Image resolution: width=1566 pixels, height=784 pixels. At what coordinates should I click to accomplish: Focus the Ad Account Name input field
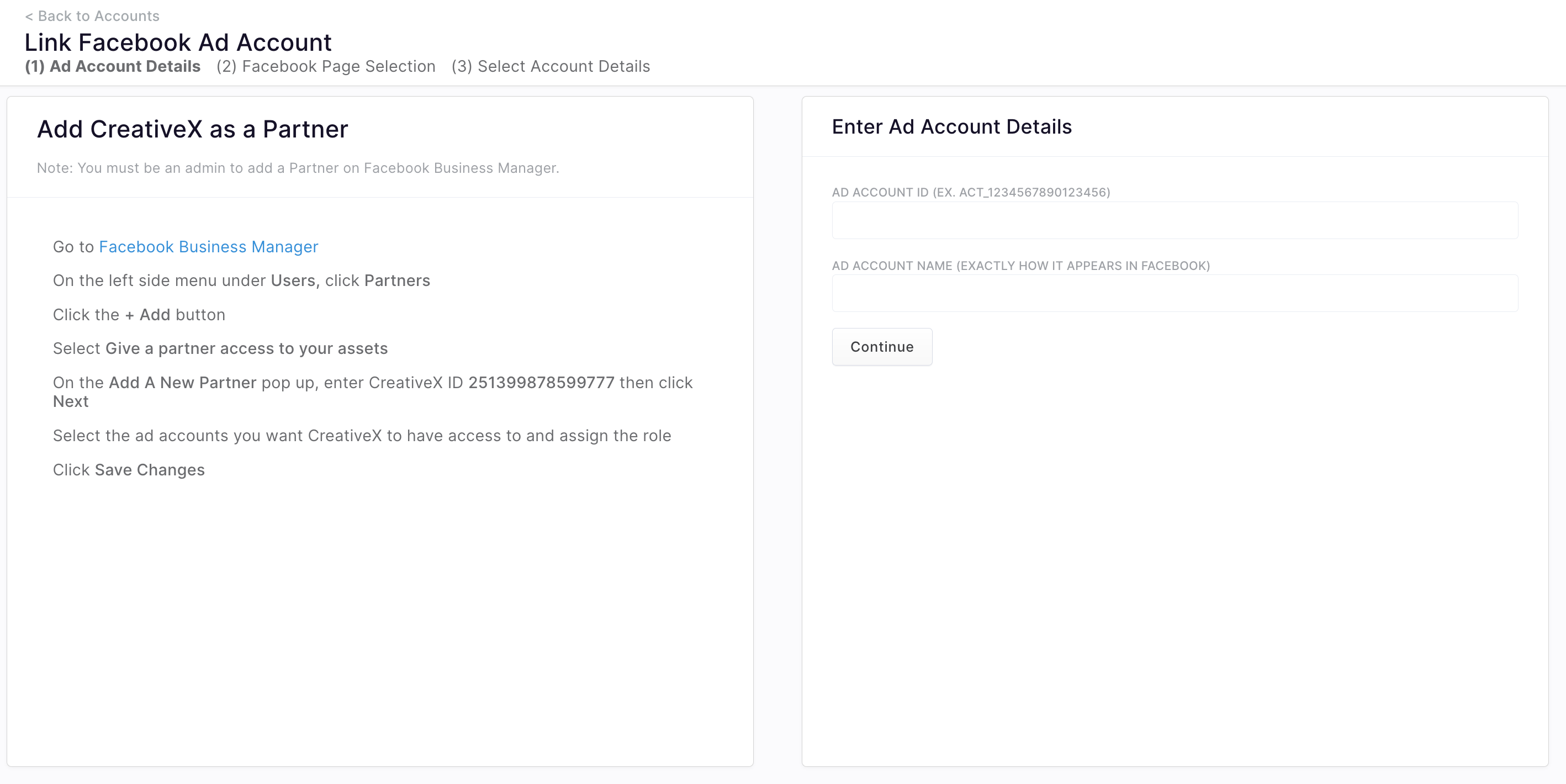1174,294
